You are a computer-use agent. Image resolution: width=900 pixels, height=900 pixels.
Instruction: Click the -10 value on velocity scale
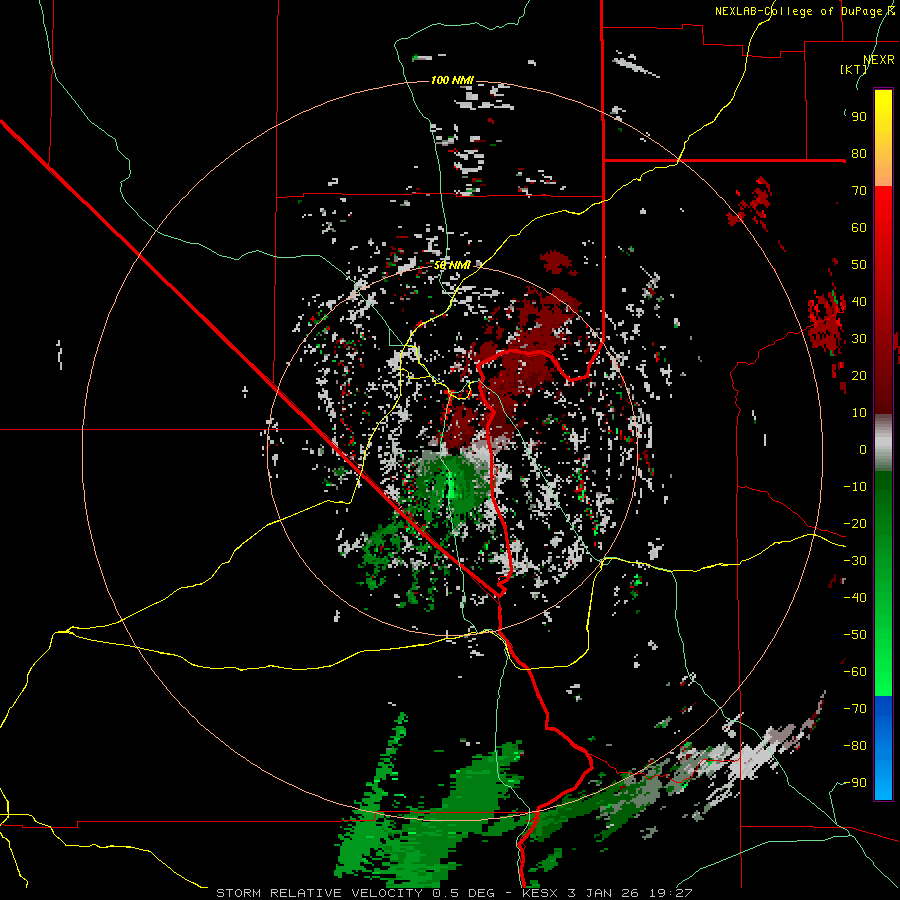pos(855,487)
